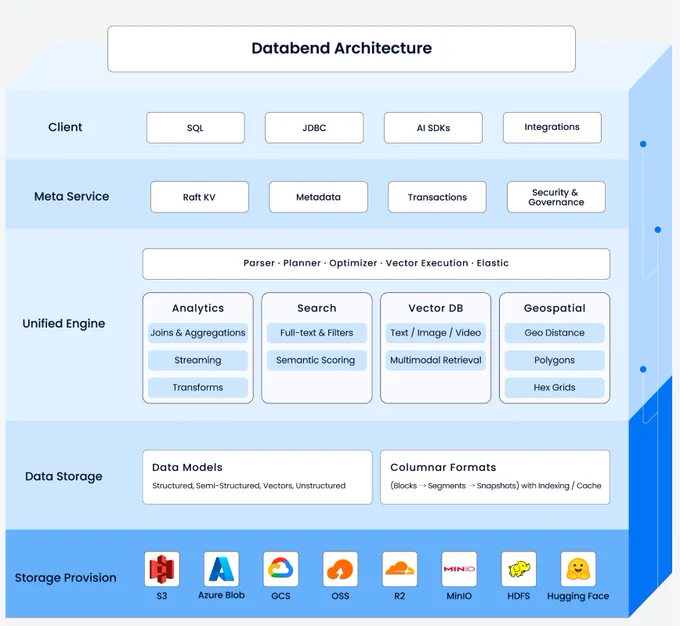Click the Geospatial heading

(x=554, y=308)
